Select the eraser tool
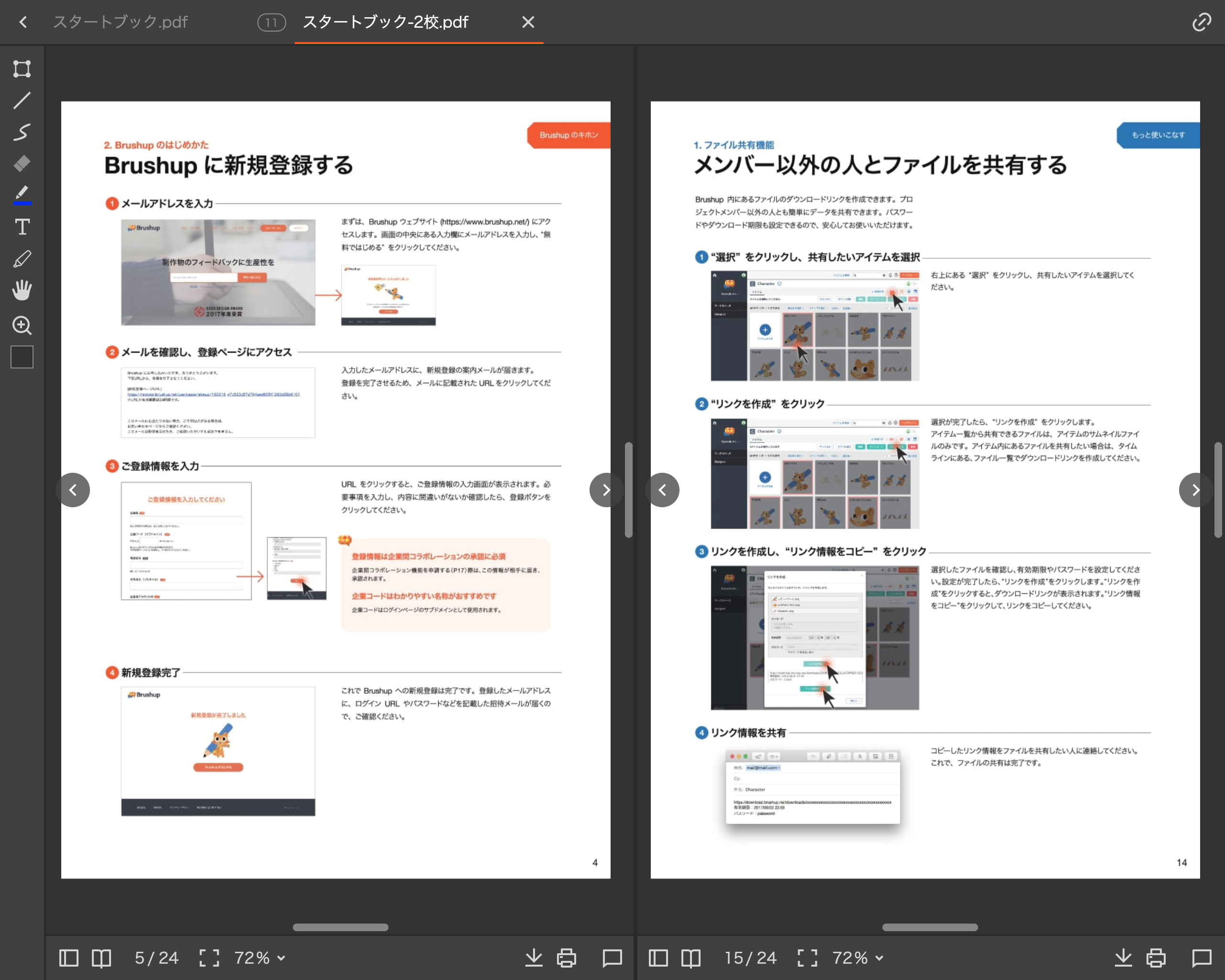The width and height of the screenshot is (1225, 980). coord(22,164)
